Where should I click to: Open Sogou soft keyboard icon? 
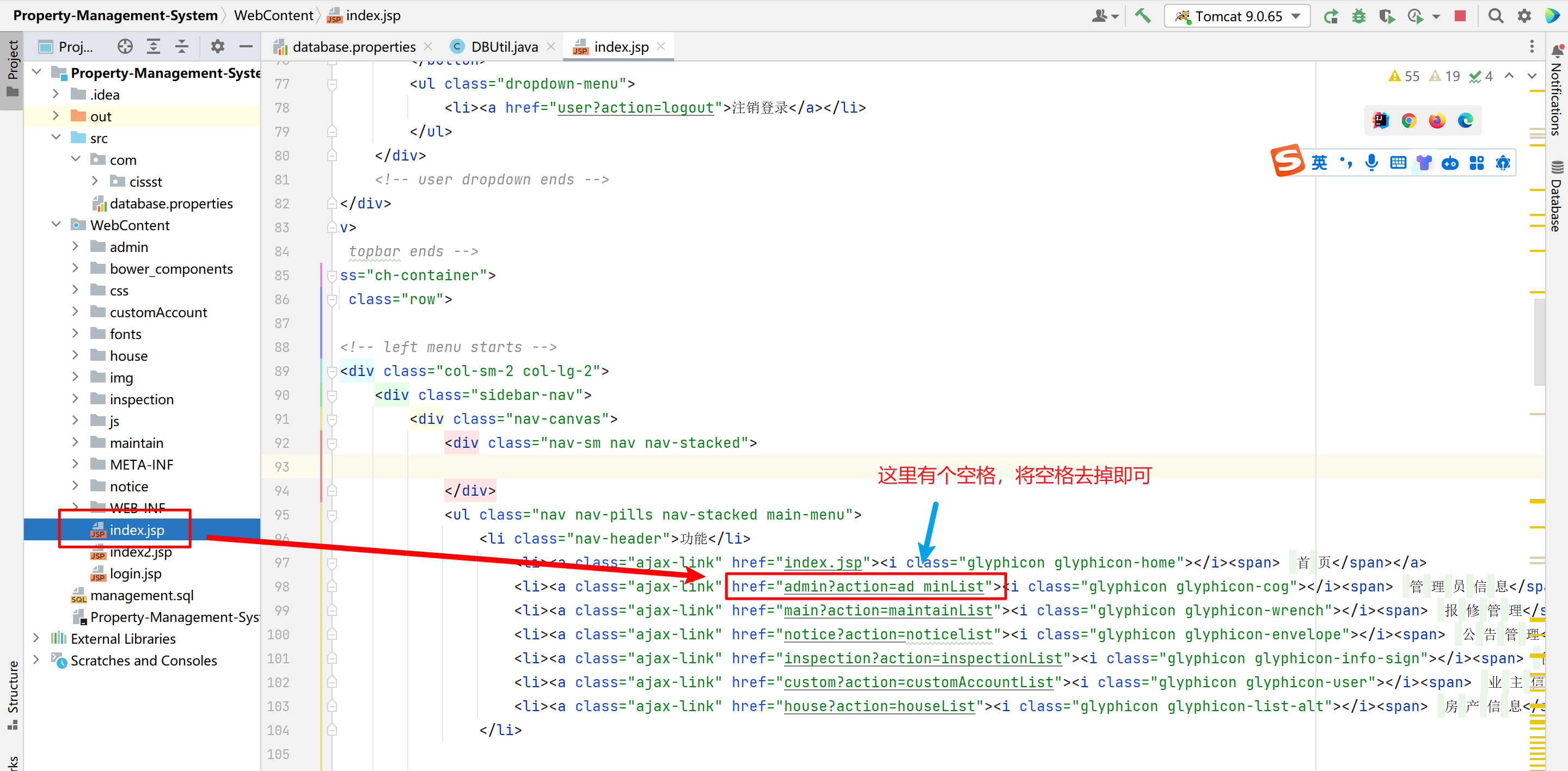tap(1398, 163)
